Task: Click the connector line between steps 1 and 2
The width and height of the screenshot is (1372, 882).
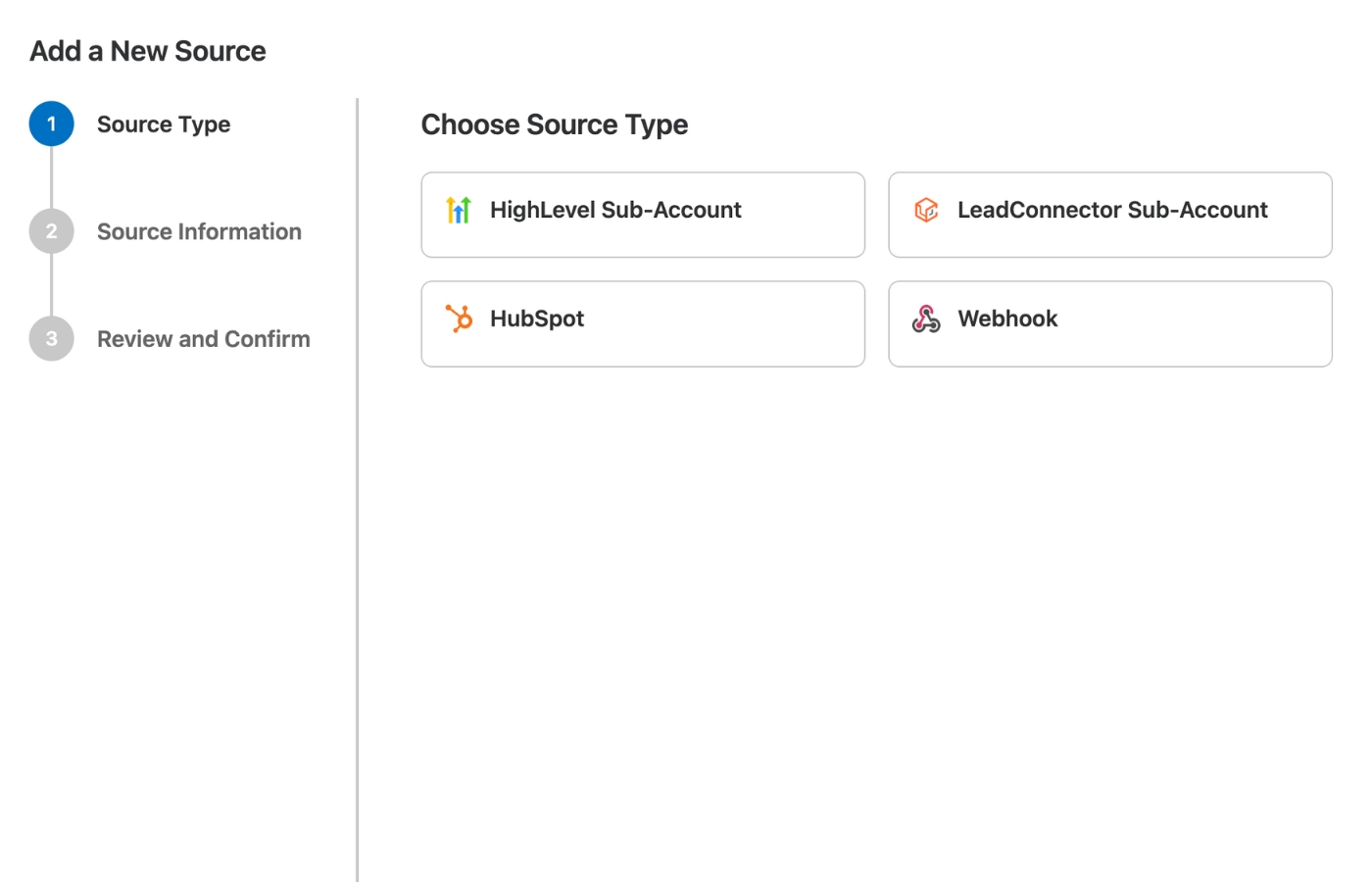Action: (x=52, y=178)
